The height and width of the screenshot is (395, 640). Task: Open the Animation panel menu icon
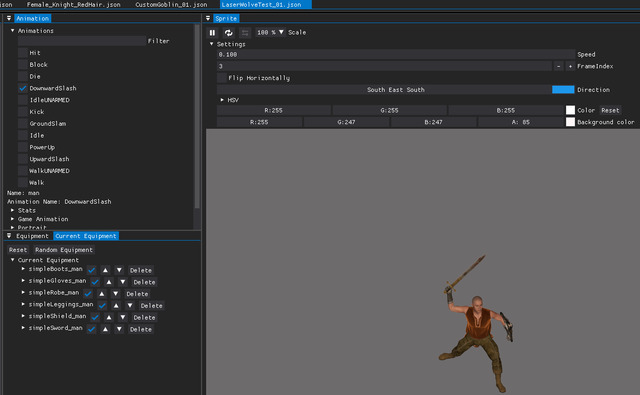[x=9, y=18]
